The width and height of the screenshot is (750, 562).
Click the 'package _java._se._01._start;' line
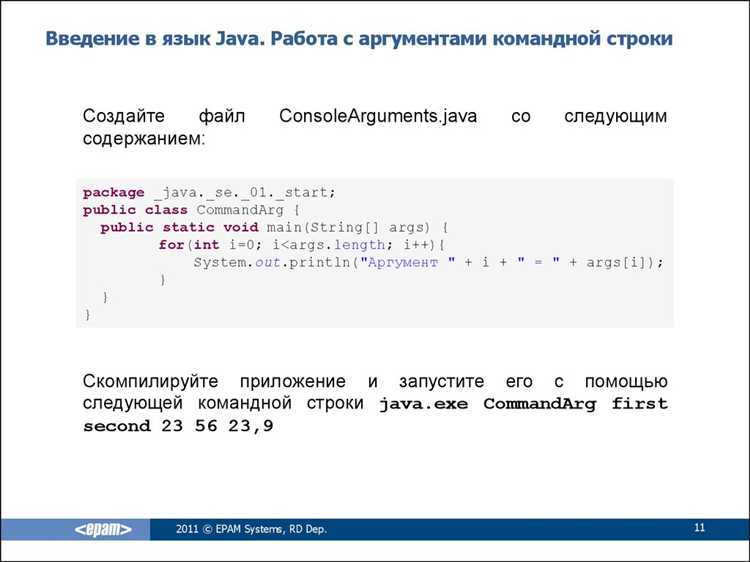[209, 193]
